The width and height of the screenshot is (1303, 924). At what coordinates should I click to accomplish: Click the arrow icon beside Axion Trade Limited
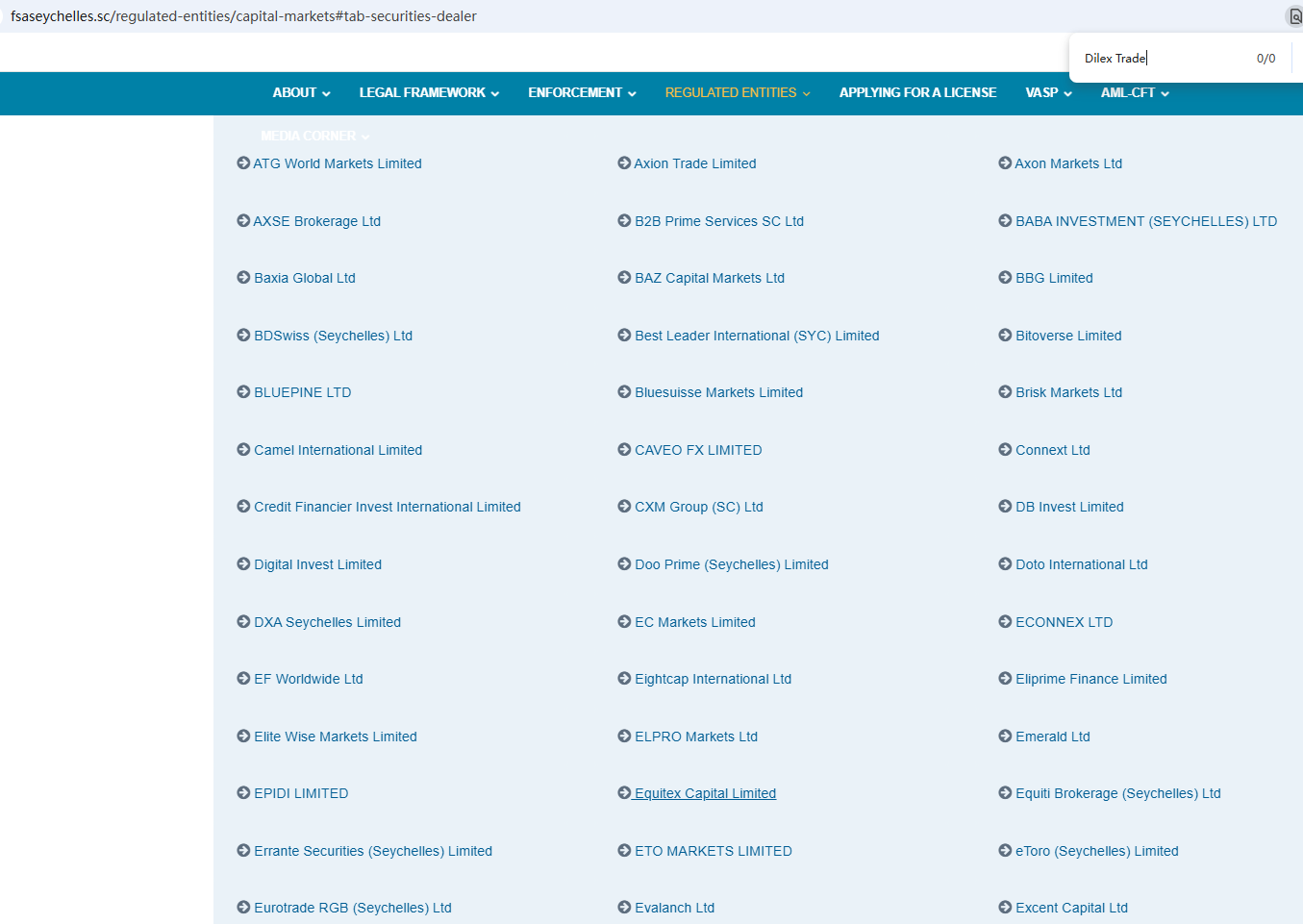(624, 163)
